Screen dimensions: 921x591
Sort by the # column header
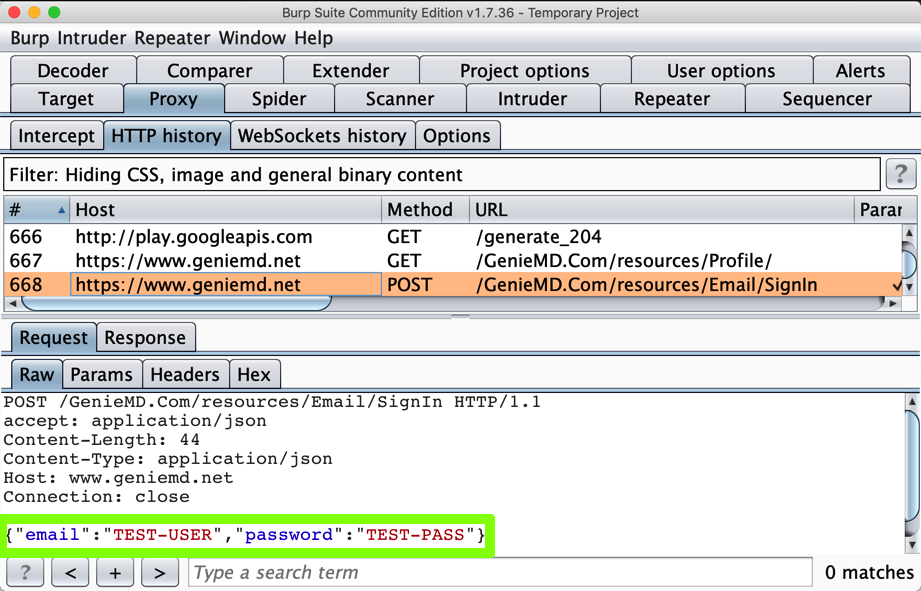[36, 210]
